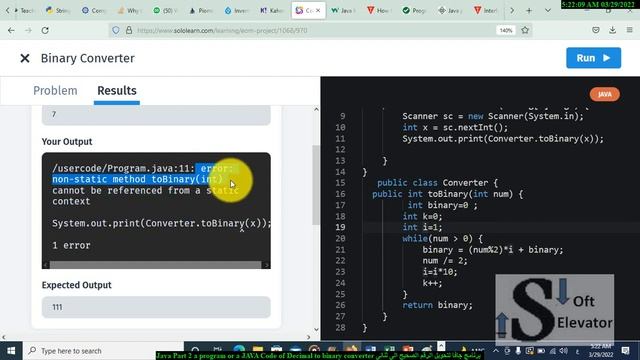Image resolution: width=640 pixels, height=360 pixels.
Task: Open the Pocket save icon
Action: 596,30
